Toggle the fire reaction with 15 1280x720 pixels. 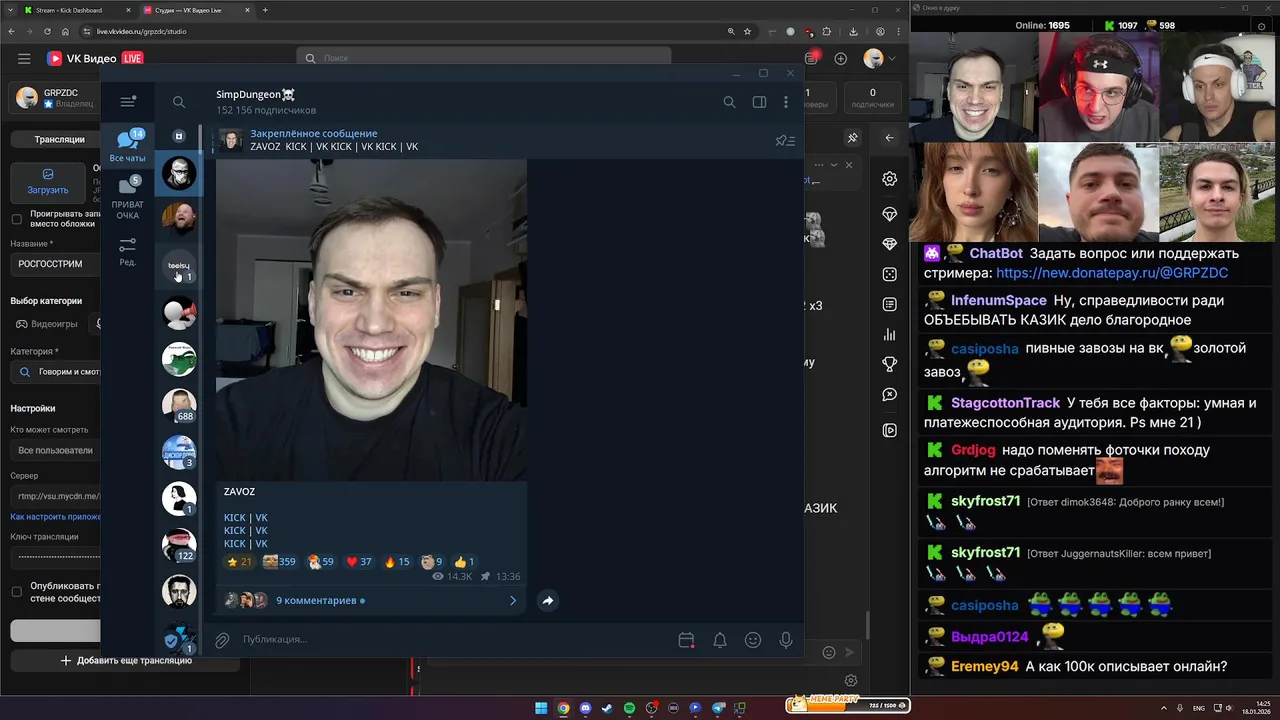click(x=397, y=562)
